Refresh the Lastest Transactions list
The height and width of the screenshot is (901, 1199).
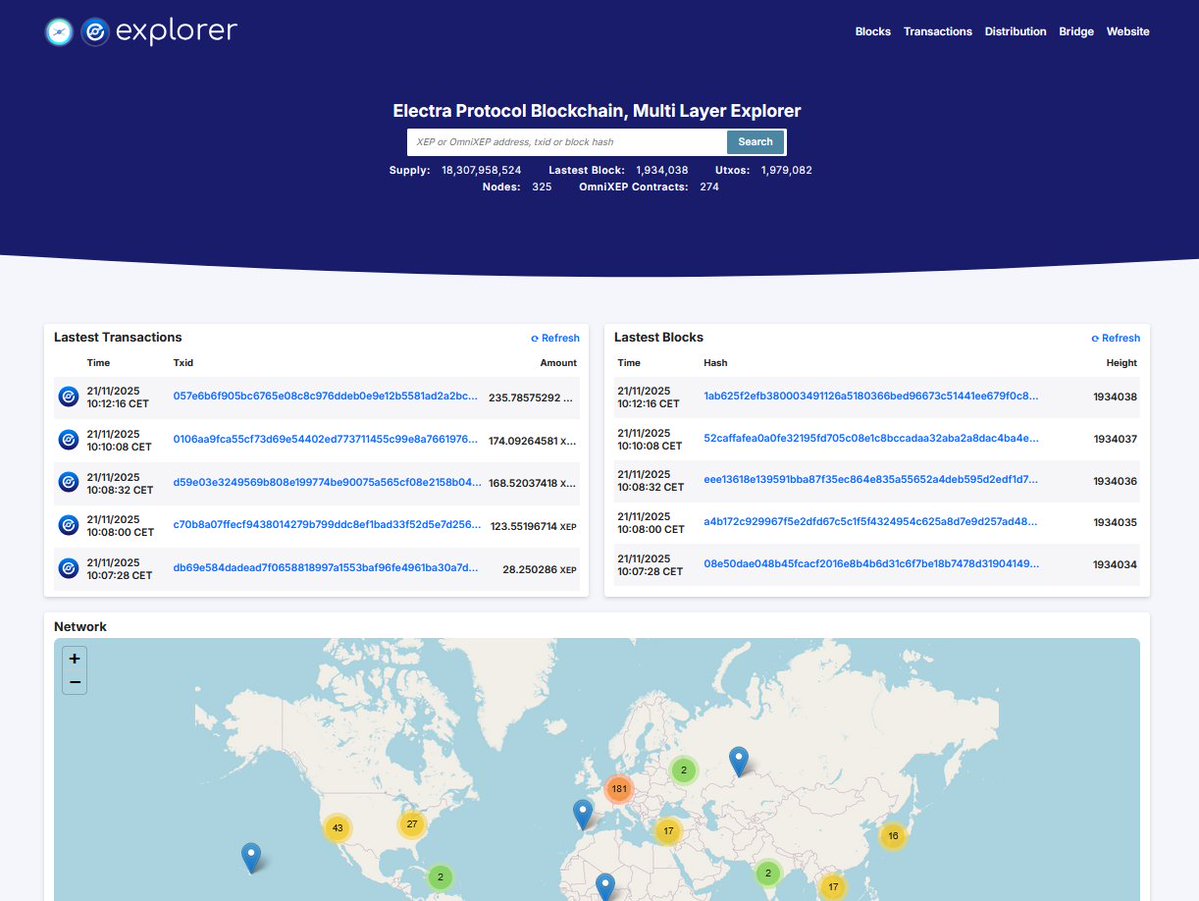point(555,338)
